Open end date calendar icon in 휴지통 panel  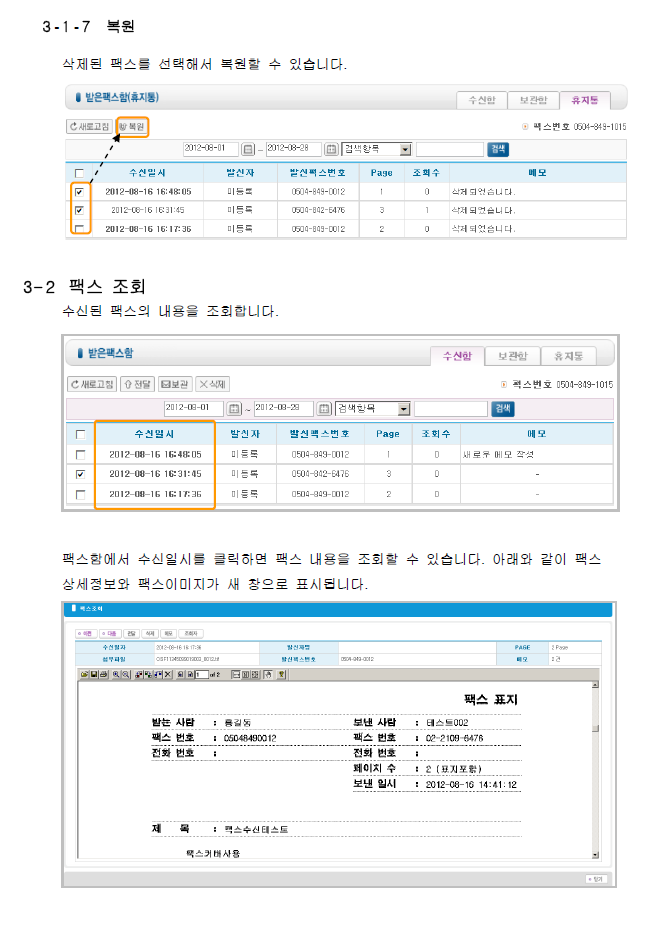tap(331, 149)
